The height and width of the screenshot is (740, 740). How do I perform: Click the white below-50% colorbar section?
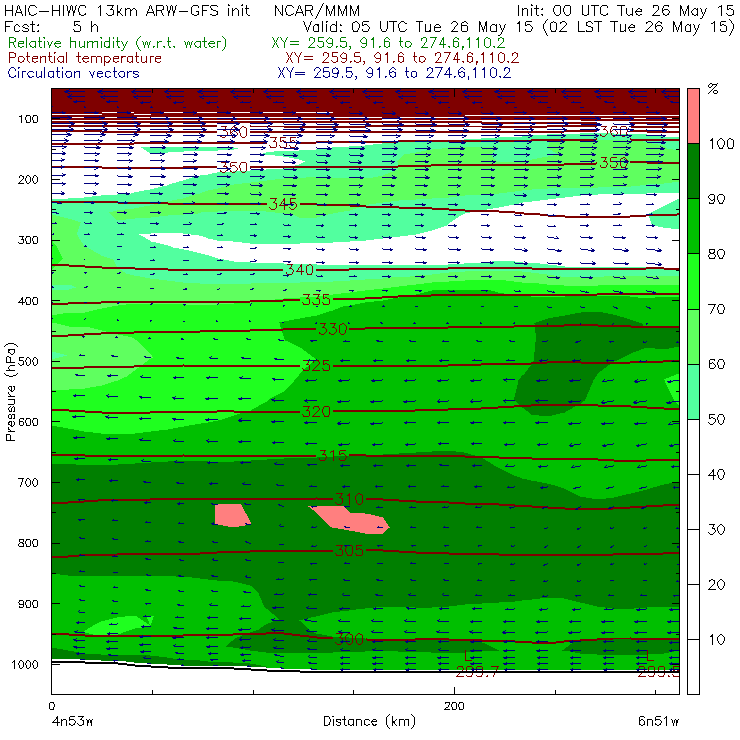click(x=693, y=557)
